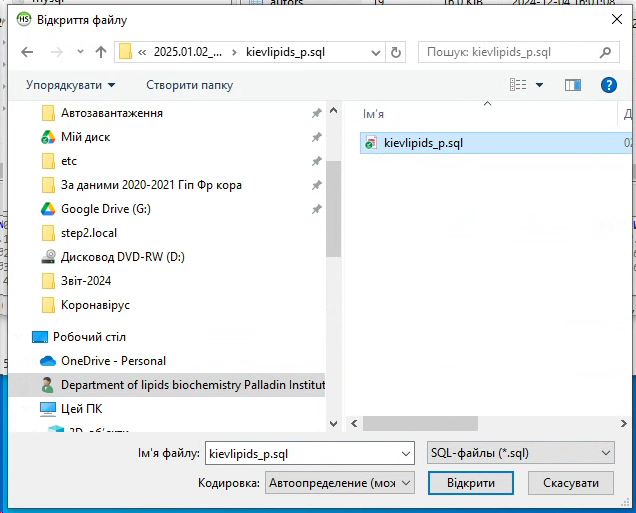This screenshot has width=636, height=513.
Task: Click the pin icon next to etc
Action: [316, 161]
